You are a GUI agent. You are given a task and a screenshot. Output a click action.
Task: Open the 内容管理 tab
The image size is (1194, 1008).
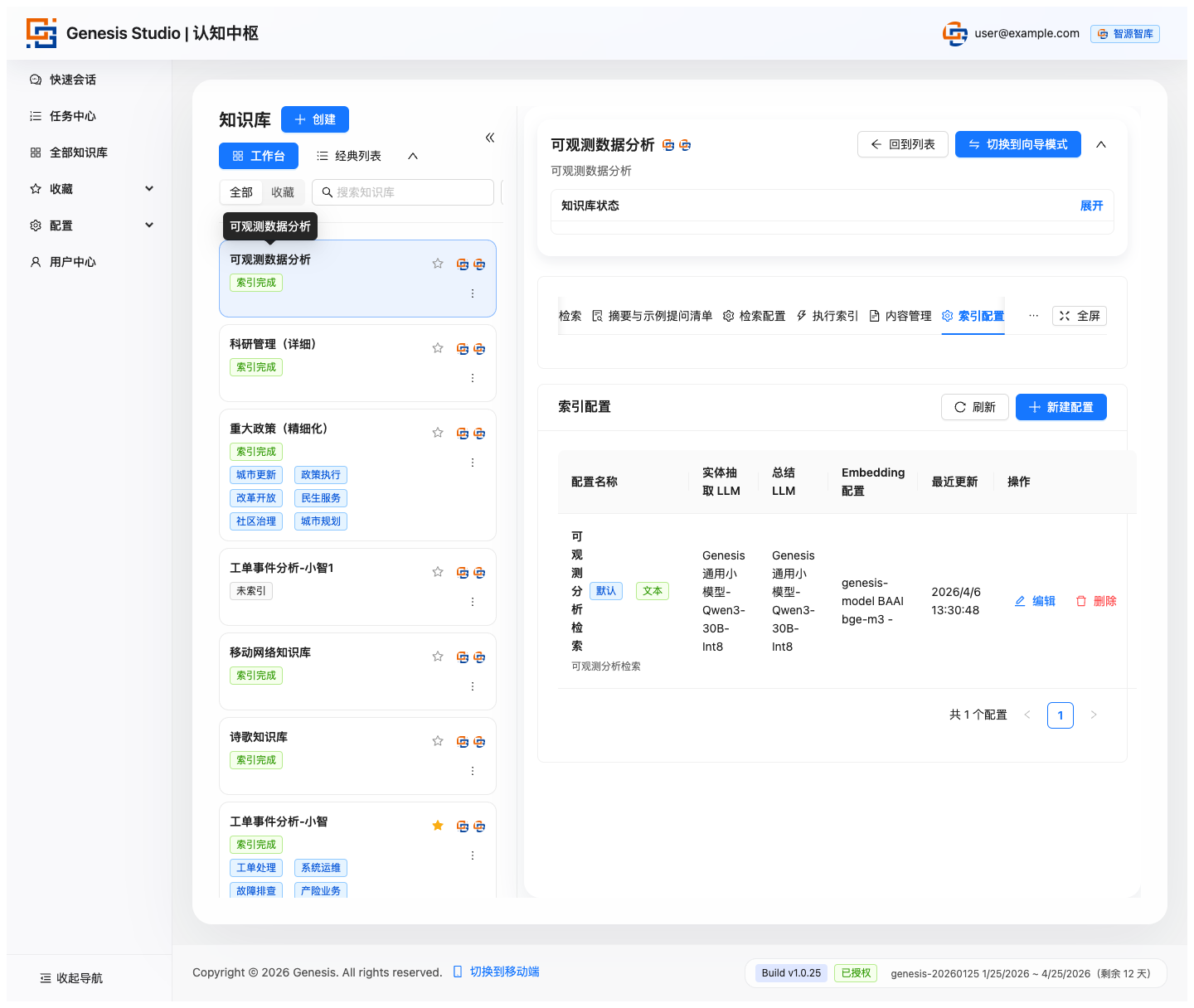(900, 316)
